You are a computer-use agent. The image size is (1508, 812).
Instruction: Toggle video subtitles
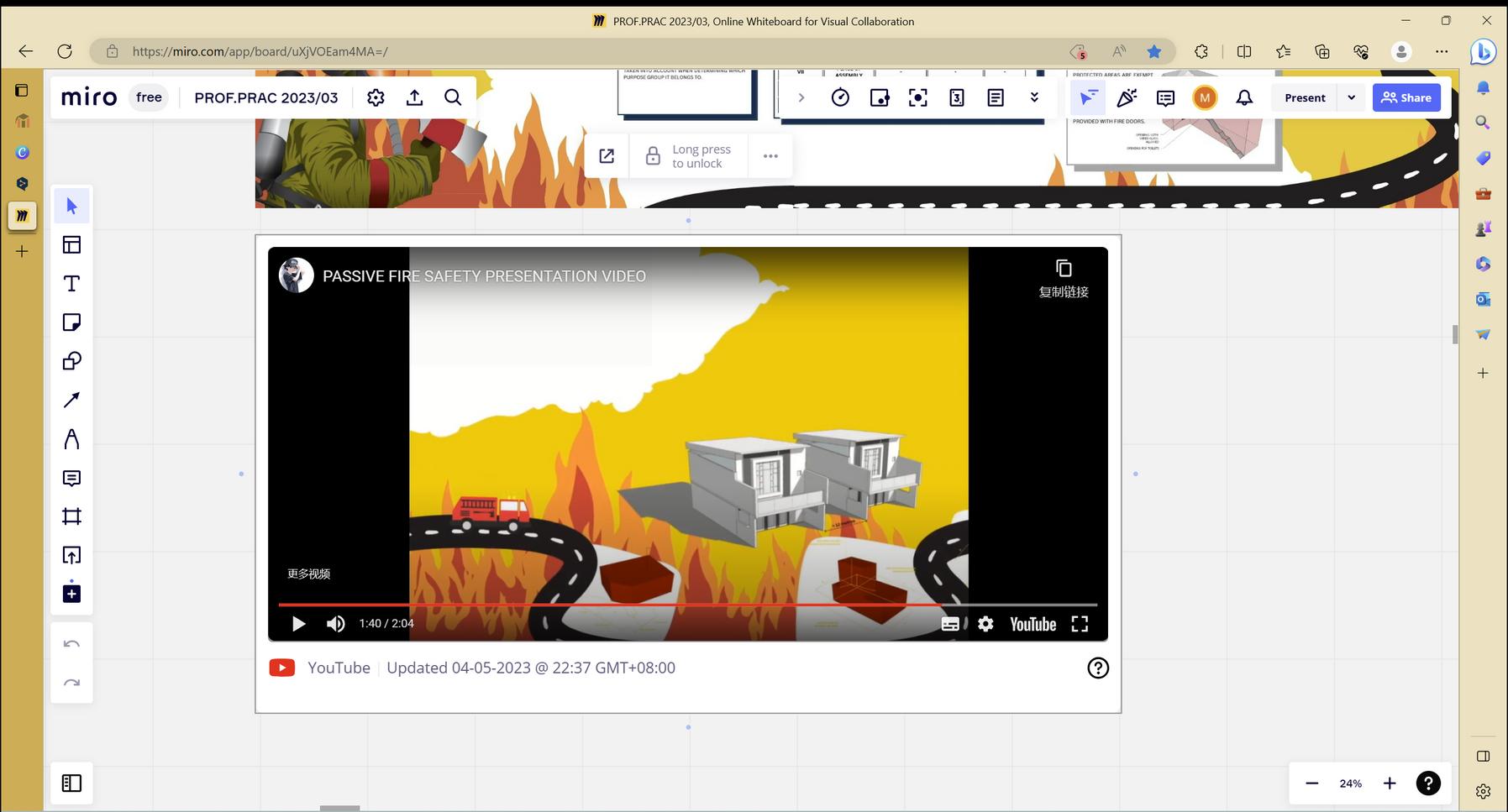pos(950,624)
